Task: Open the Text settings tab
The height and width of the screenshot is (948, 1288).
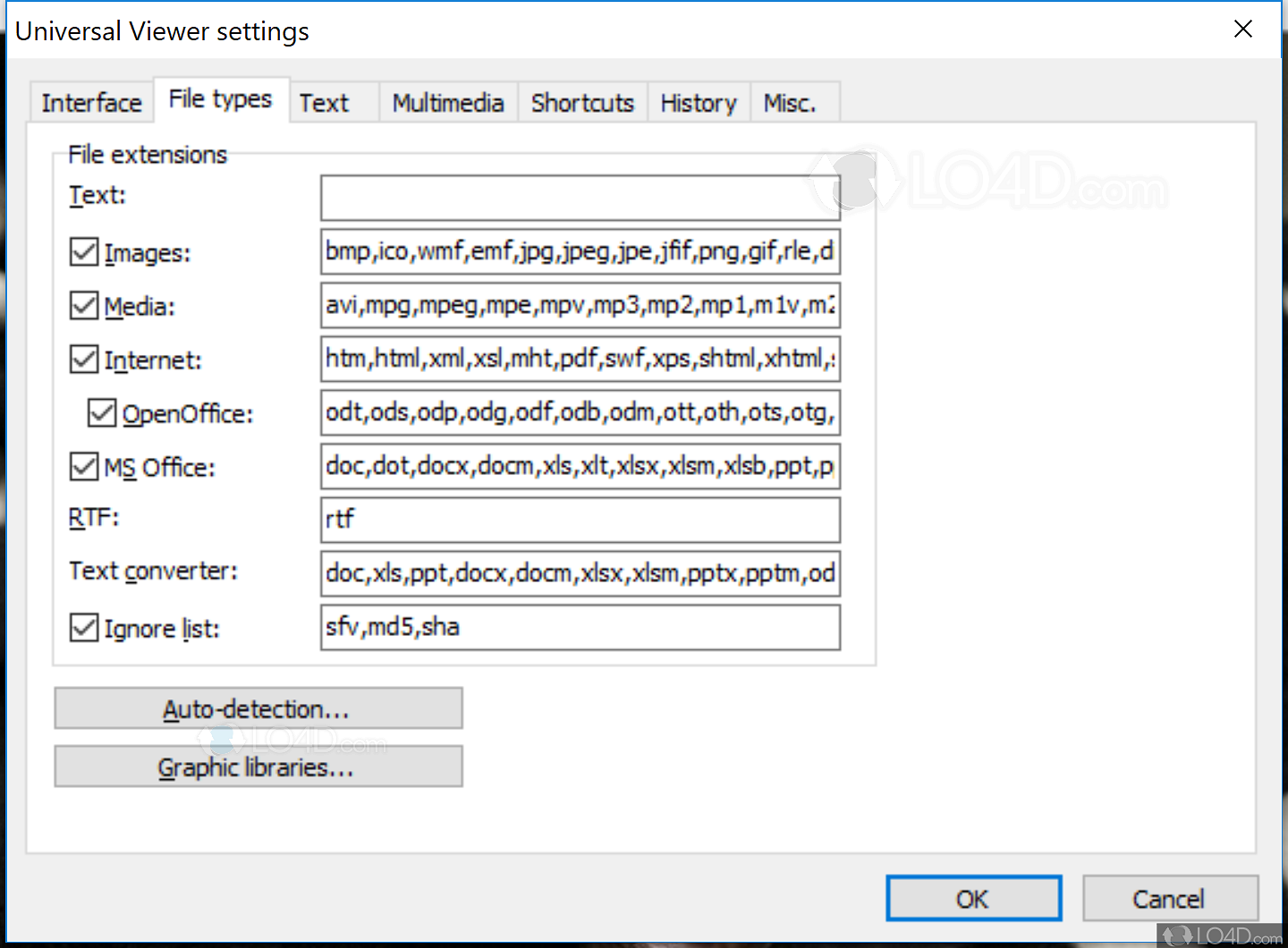Action: click(x=324, y=102)
